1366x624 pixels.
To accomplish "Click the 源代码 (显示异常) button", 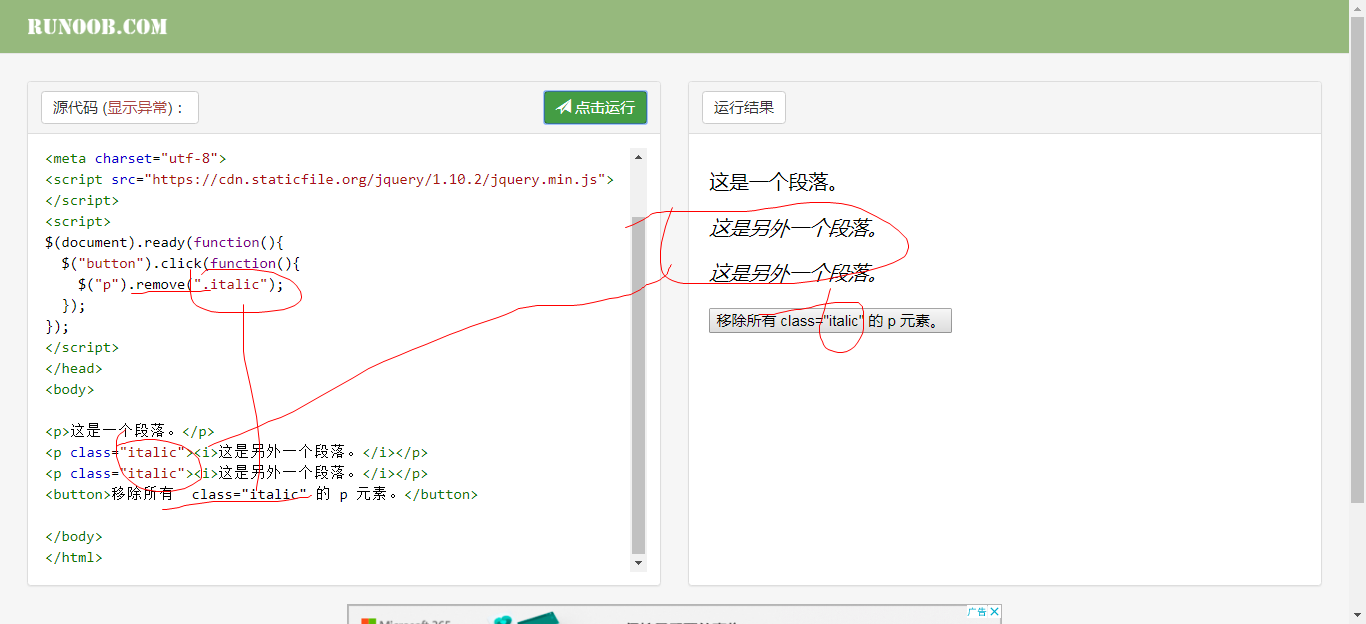I will pyautogui.click(x=120, y=108).
